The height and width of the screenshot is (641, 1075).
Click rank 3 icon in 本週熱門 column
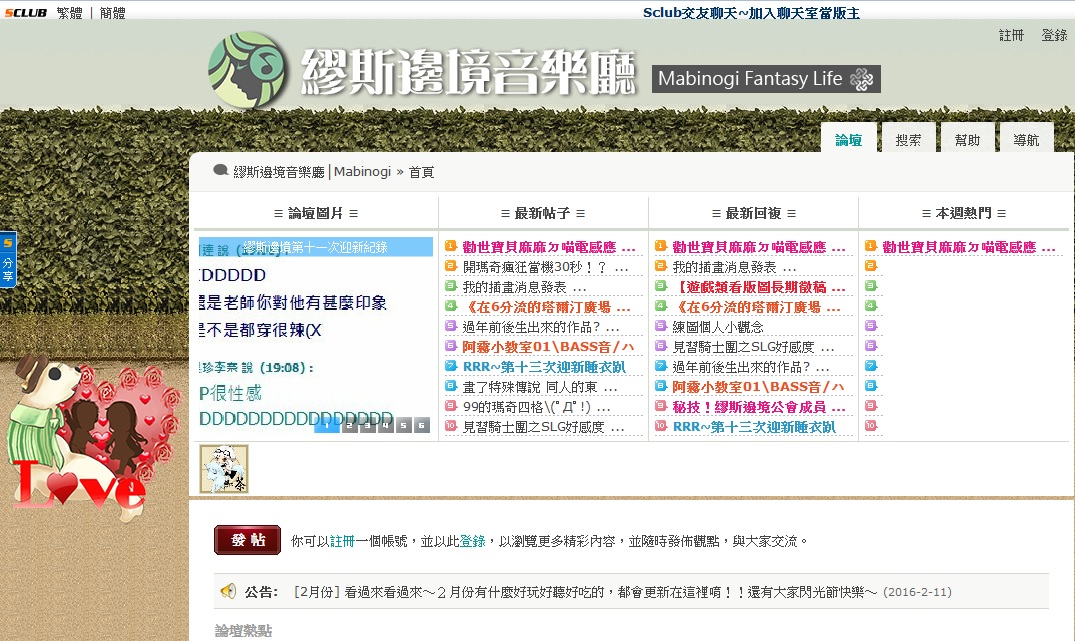871,285
